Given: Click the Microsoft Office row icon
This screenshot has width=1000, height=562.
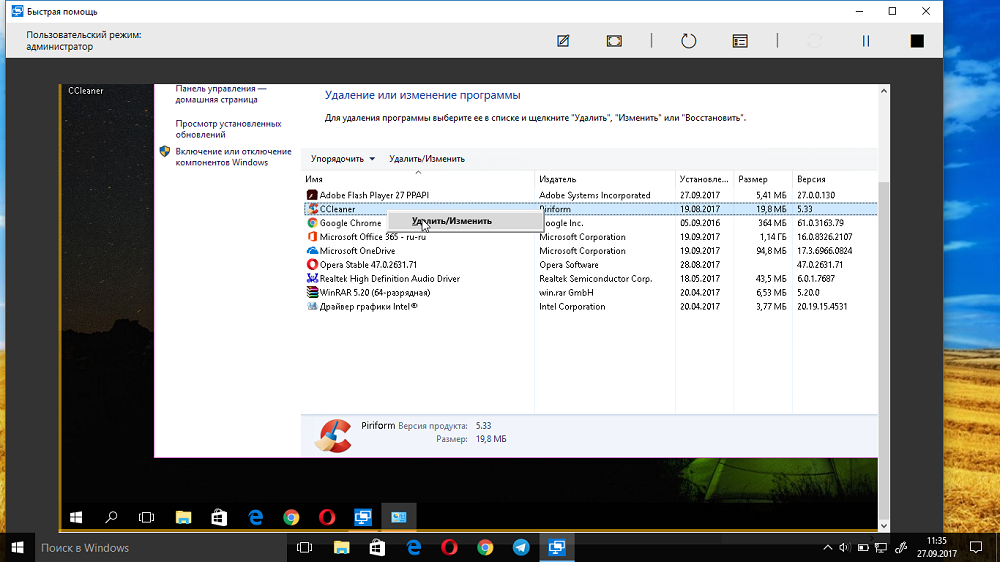Looking at the screenshot, I should coord(312,237).
